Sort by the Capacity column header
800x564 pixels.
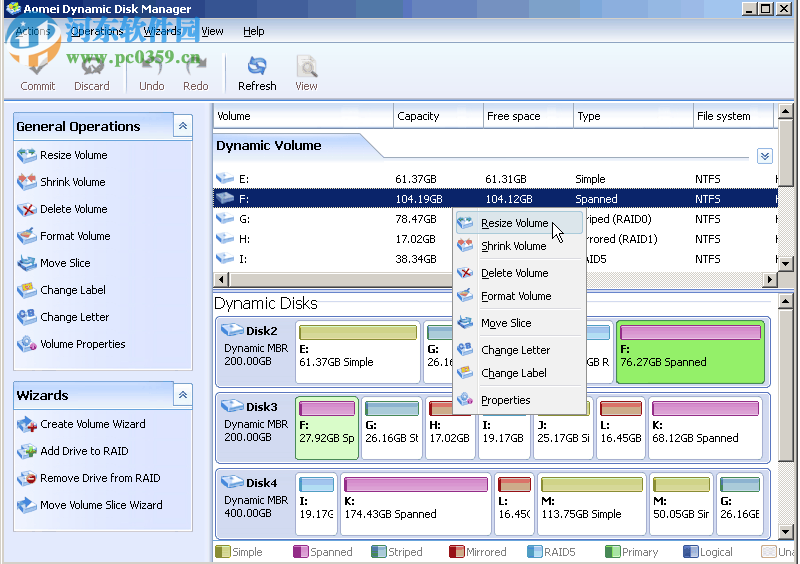click(438, 116)
